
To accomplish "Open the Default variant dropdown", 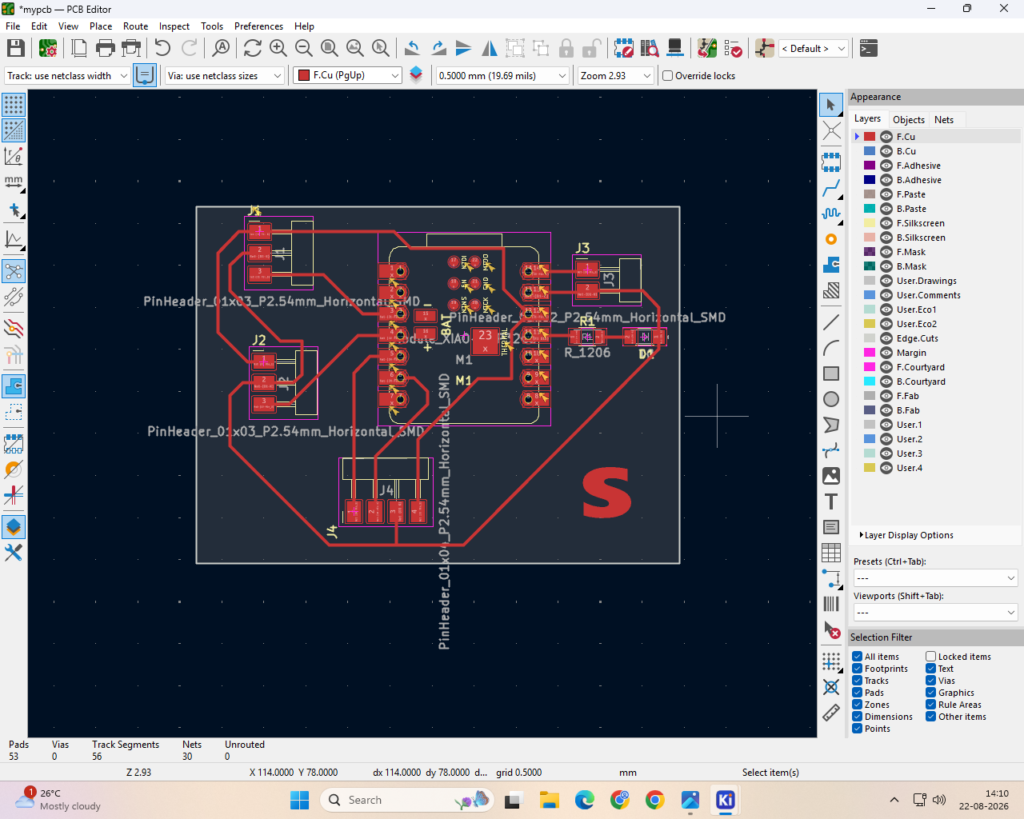I will (x=813, y=48).
